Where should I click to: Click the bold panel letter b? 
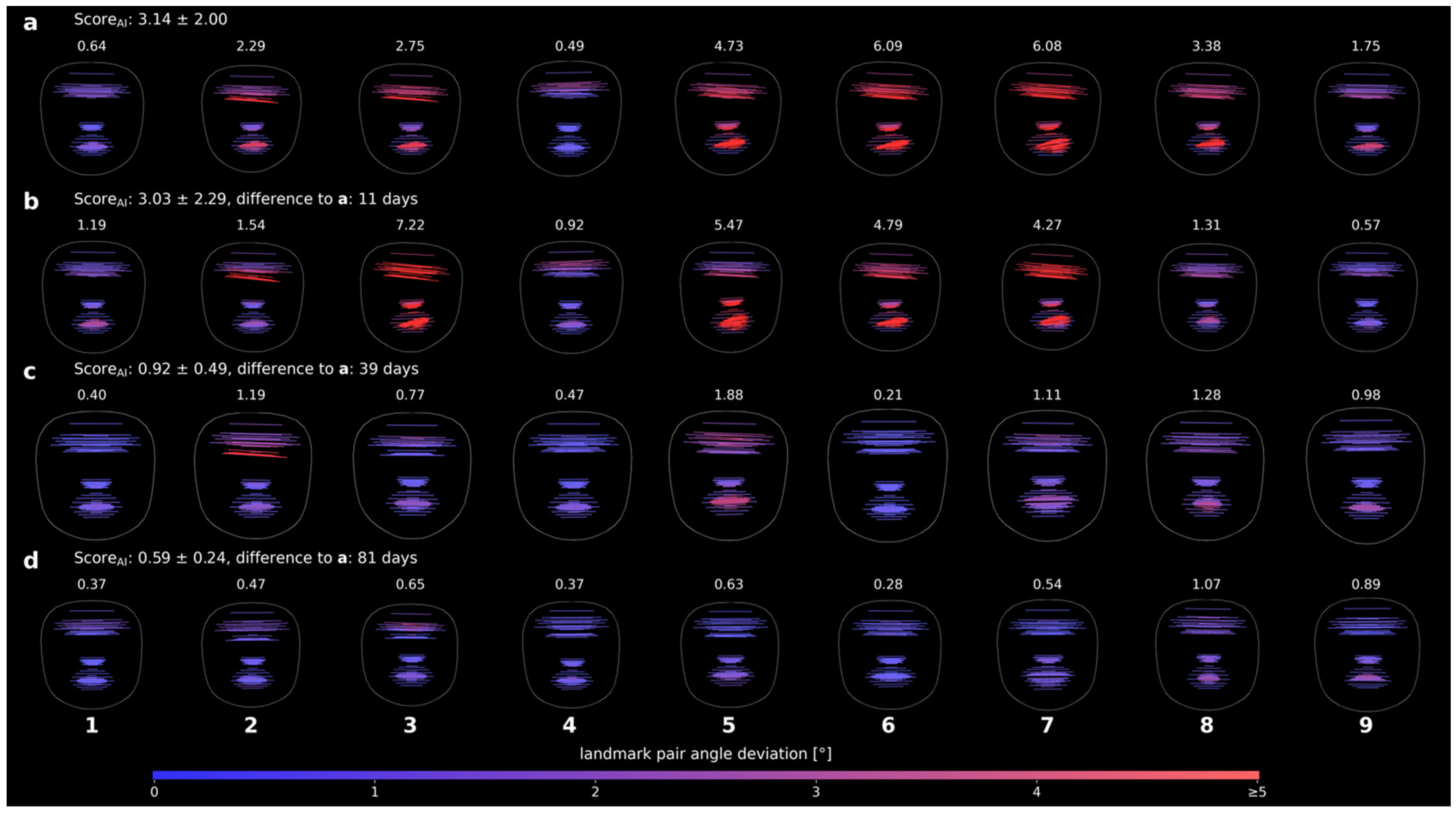pyautogui.click(x=30, y=202)
